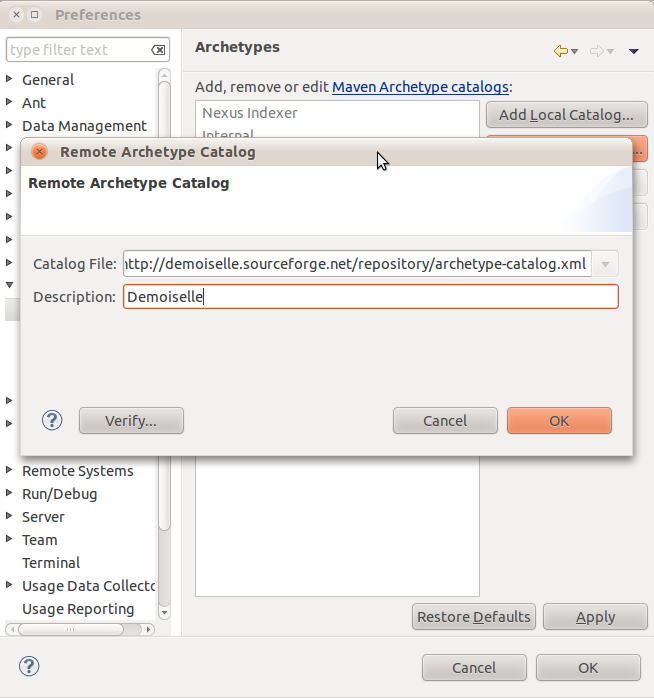The image size is (654, 698).
Task: Click the Catalog File URL field
Action: click(356, 264)
